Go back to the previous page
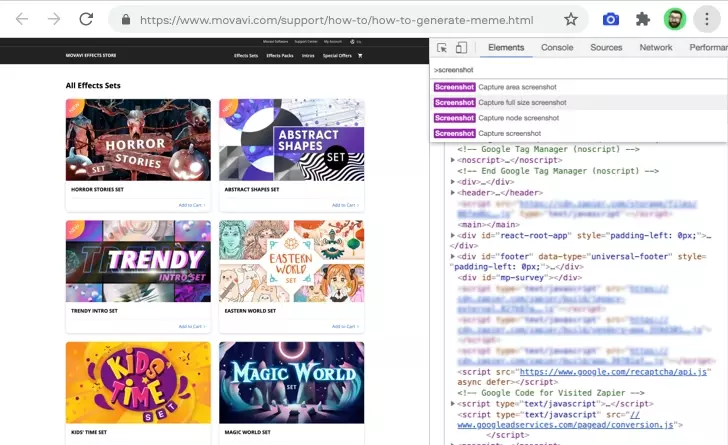The width and height of the screenshot is (728, 445). (x=22, y=19)
